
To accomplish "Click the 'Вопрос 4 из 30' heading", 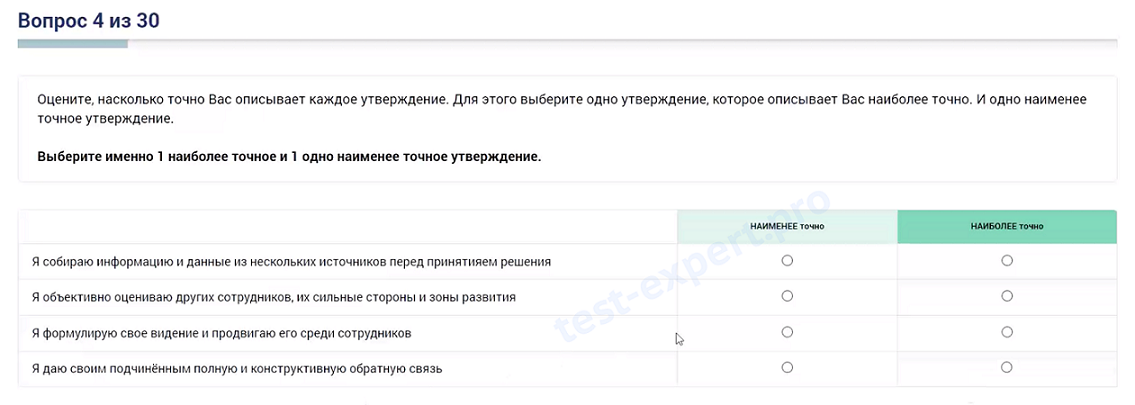I will pos(89,20).
